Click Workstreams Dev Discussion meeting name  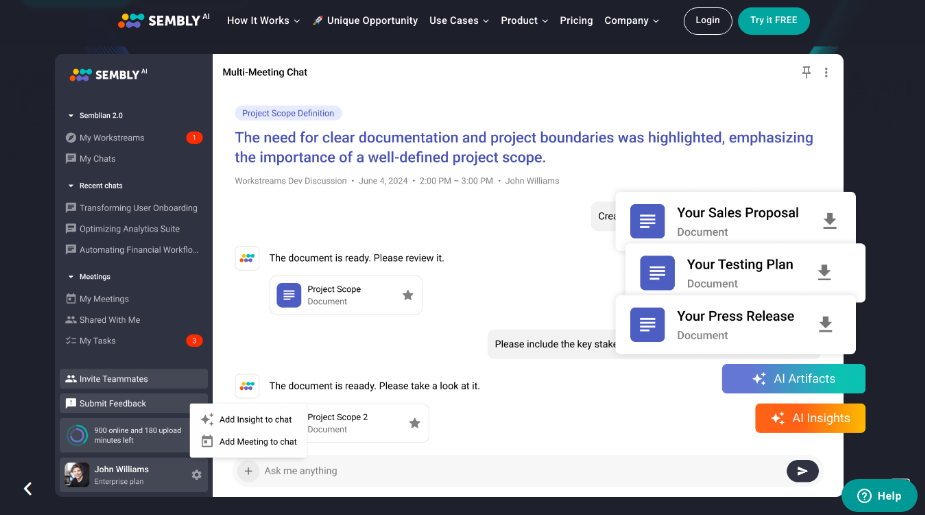[x=290, y=181]
